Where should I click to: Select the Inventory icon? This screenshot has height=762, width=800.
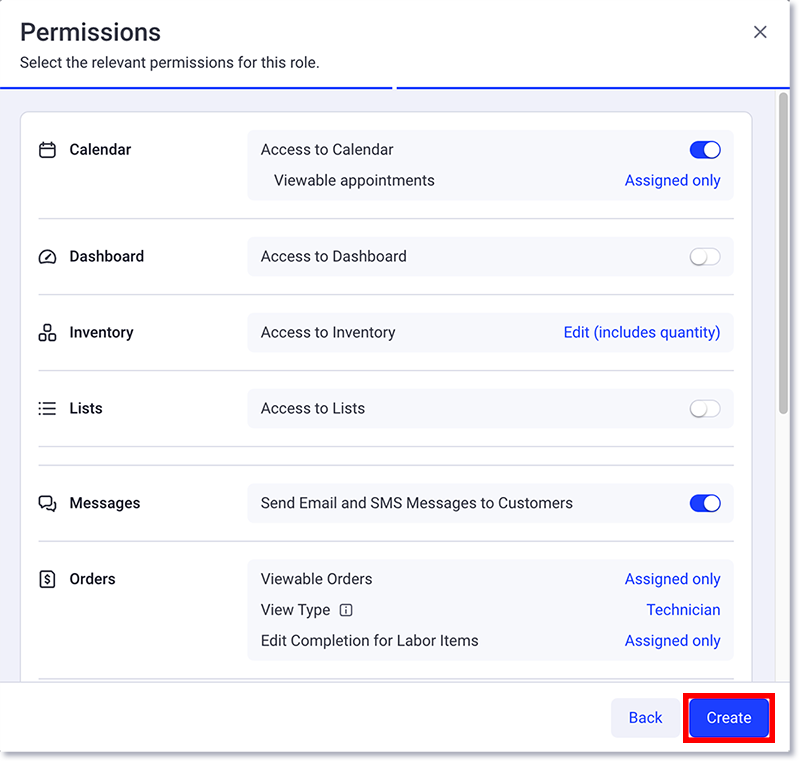pos(47,332)
